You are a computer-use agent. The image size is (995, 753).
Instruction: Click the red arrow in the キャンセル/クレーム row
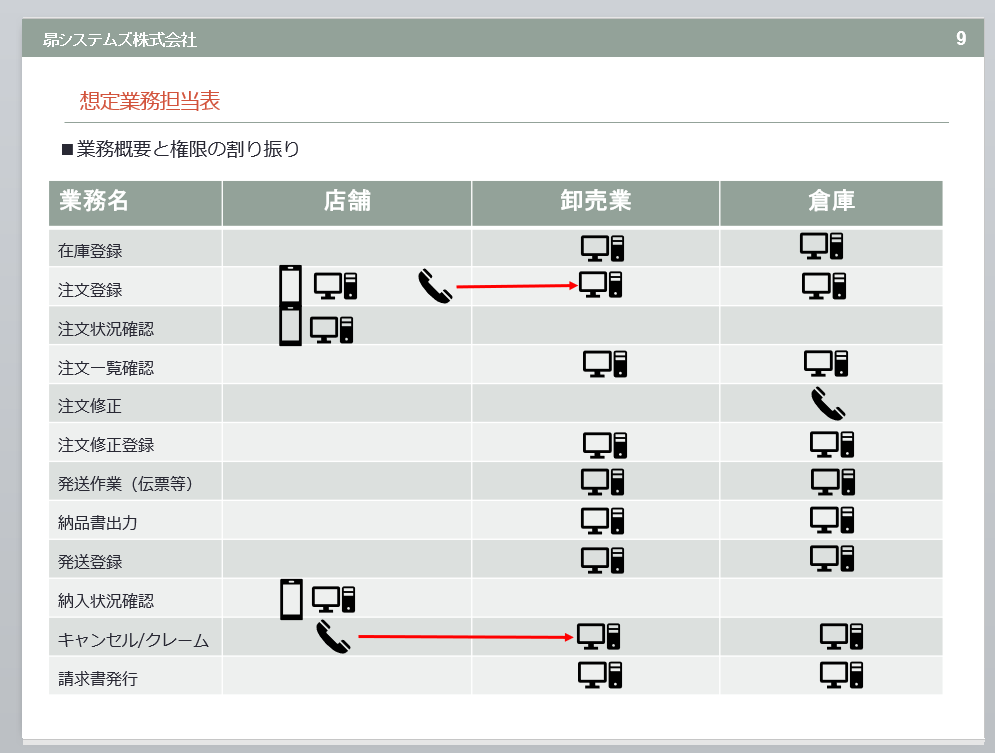pyautogui.click(x=466, y=636)
